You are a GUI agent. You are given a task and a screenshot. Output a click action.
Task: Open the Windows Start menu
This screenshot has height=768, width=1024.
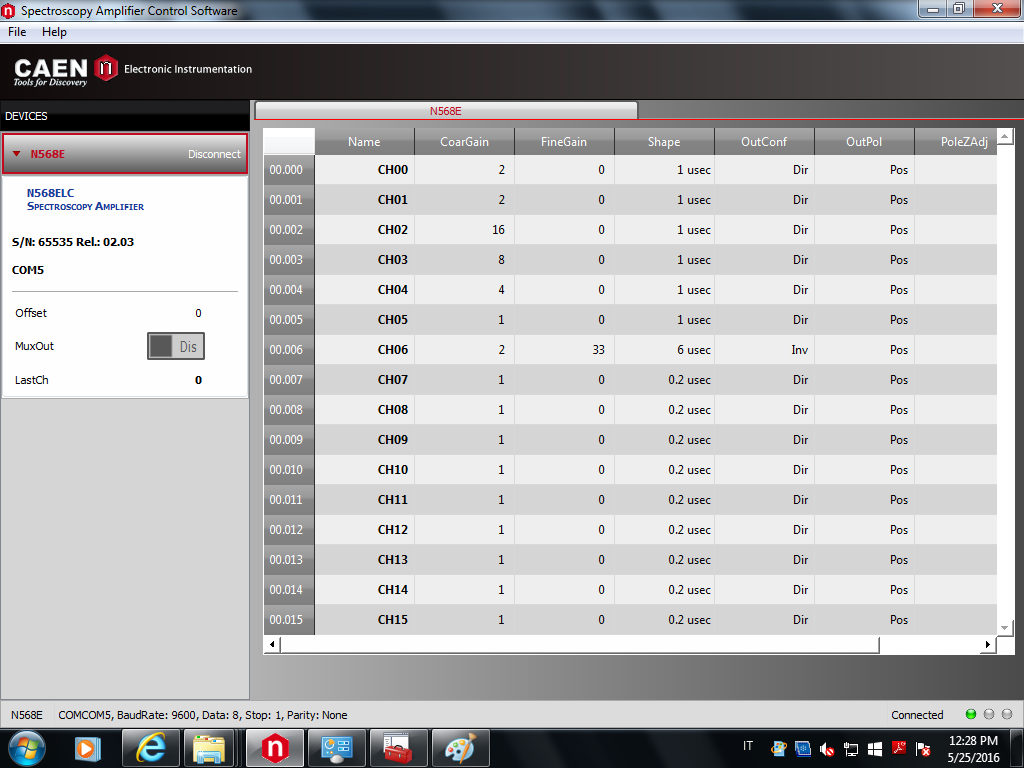tap(26, 748)
